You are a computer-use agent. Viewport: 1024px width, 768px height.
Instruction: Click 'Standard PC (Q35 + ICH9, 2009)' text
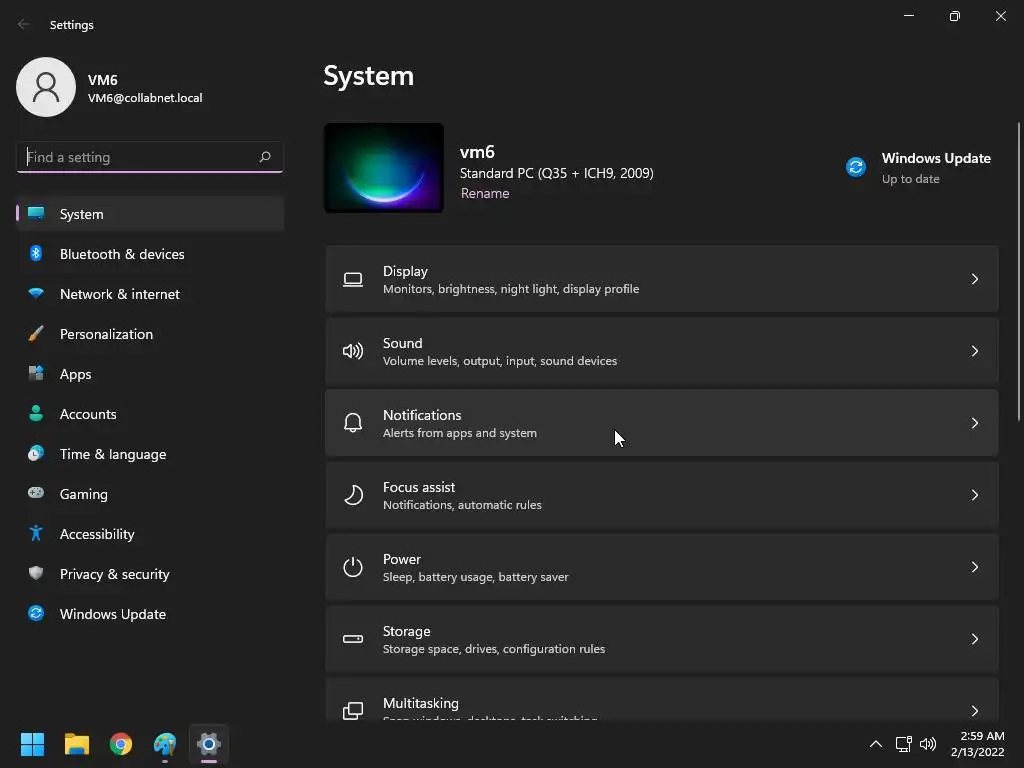tap(556, 173)
